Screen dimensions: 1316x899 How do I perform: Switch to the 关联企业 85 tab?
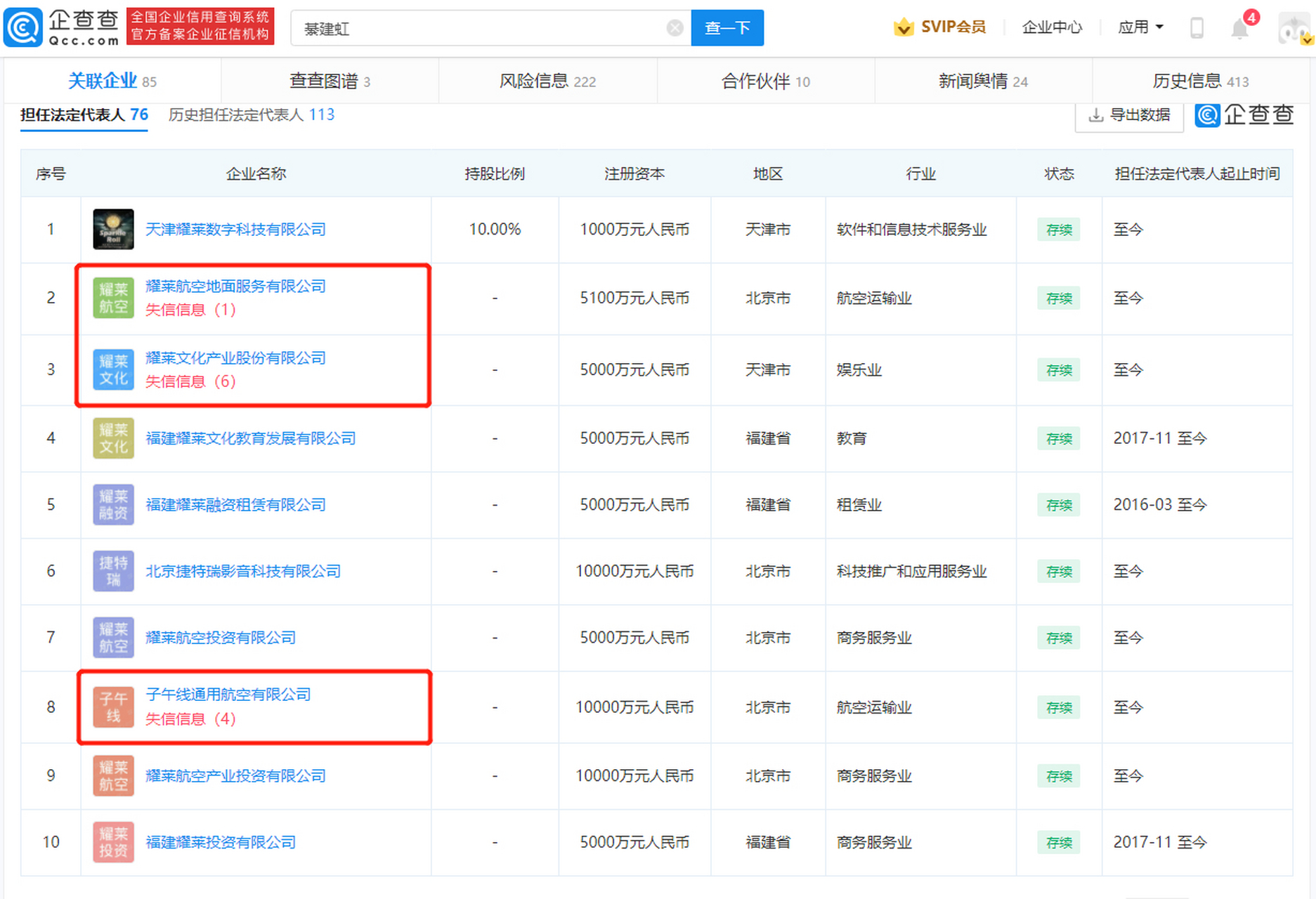[112, 81]
